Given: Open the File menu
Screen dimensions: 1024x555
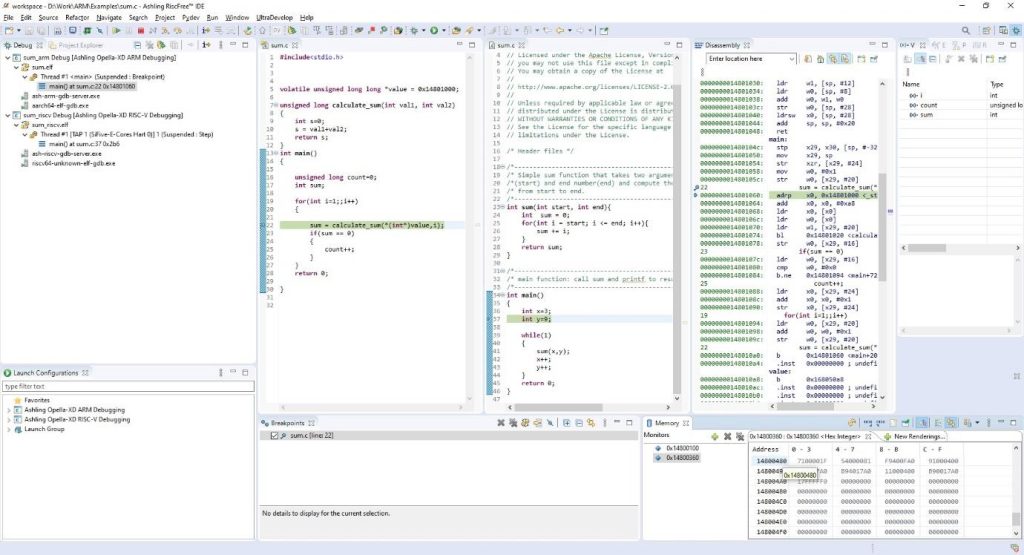Looking at the screenshot, I should pyautogui.click(x=8, y=18).
